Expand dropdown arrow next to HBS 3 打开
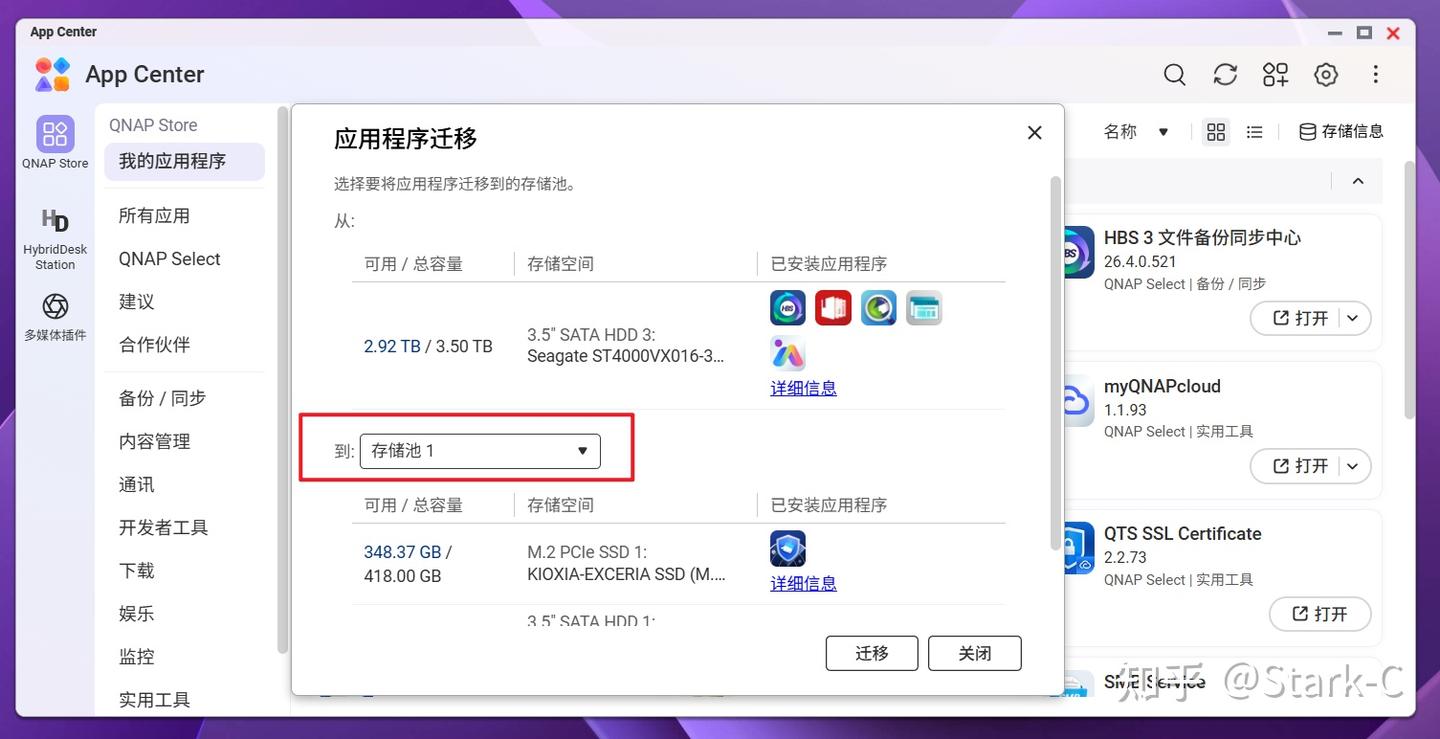The image size is (1440, 739). [x=1353, y=318]
